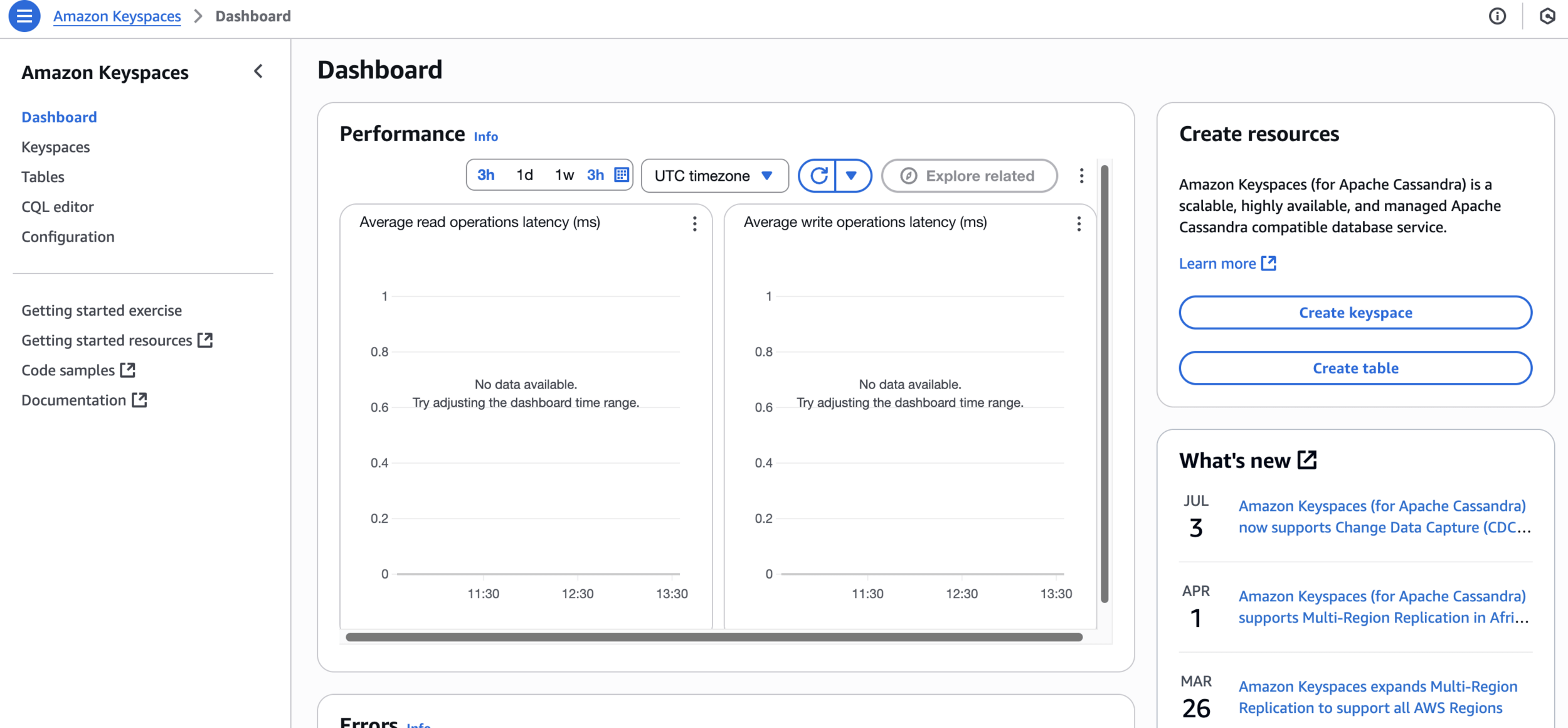Click the horizontal scrollbar under performance charts
This screenshot has width=1568, height=728.
pos(714,637)
